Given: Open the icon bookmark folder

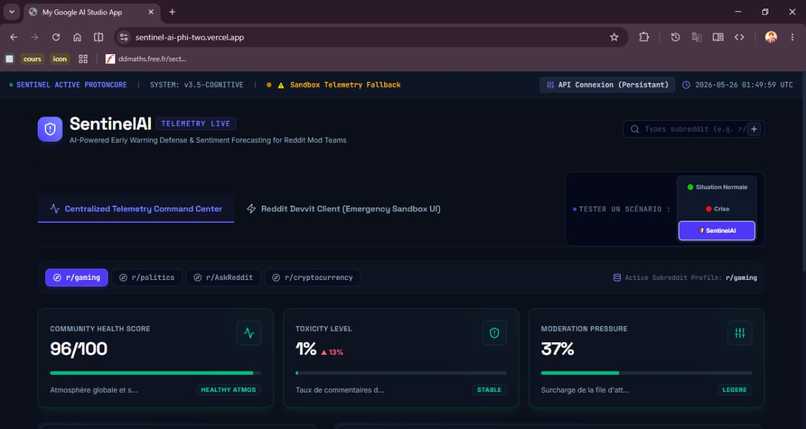Looking at the screenshot, I should [60, 59].
